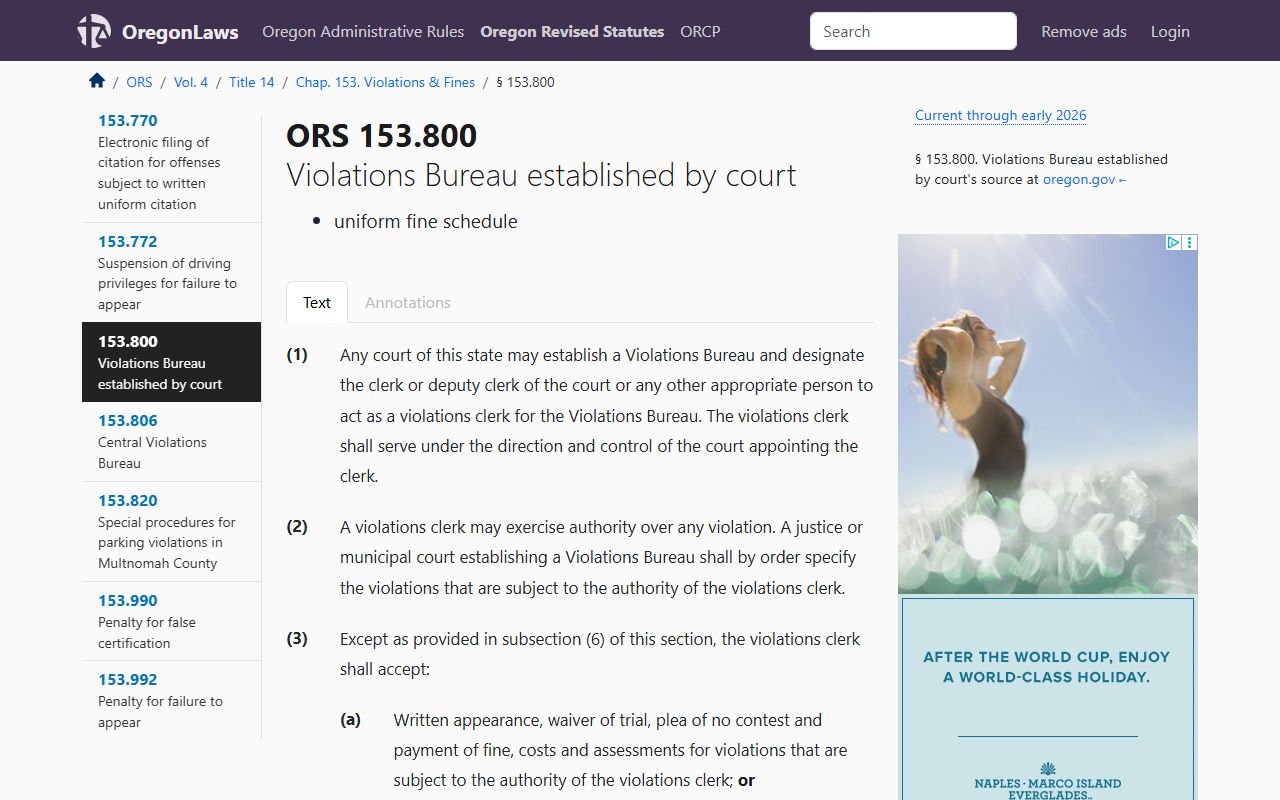Click the OregonLaws logo icon
The image size is (1280, 800).
pyautogui.click(x=94, y=31)
